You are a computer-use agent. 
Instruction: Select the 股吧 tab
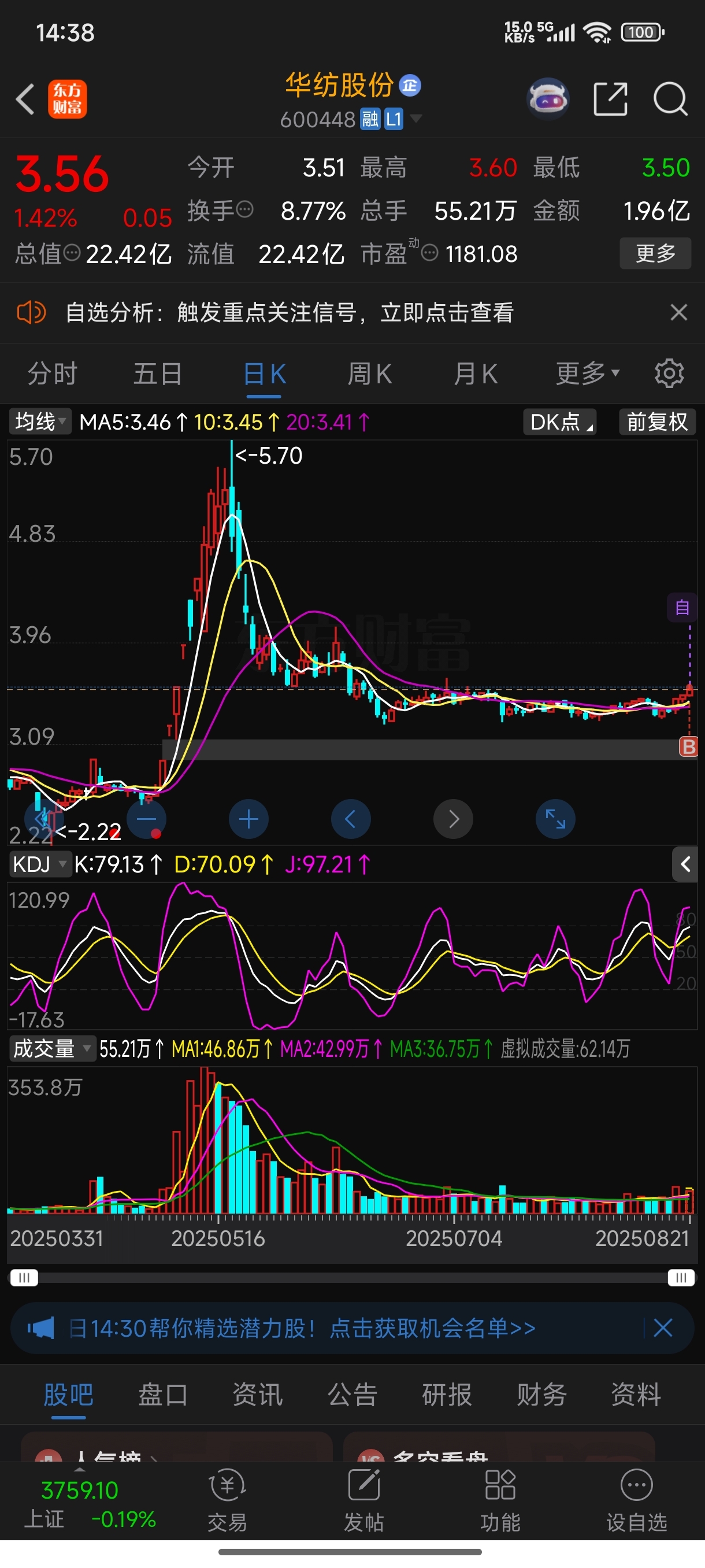pyautogui.click(x=68, y=1394)
